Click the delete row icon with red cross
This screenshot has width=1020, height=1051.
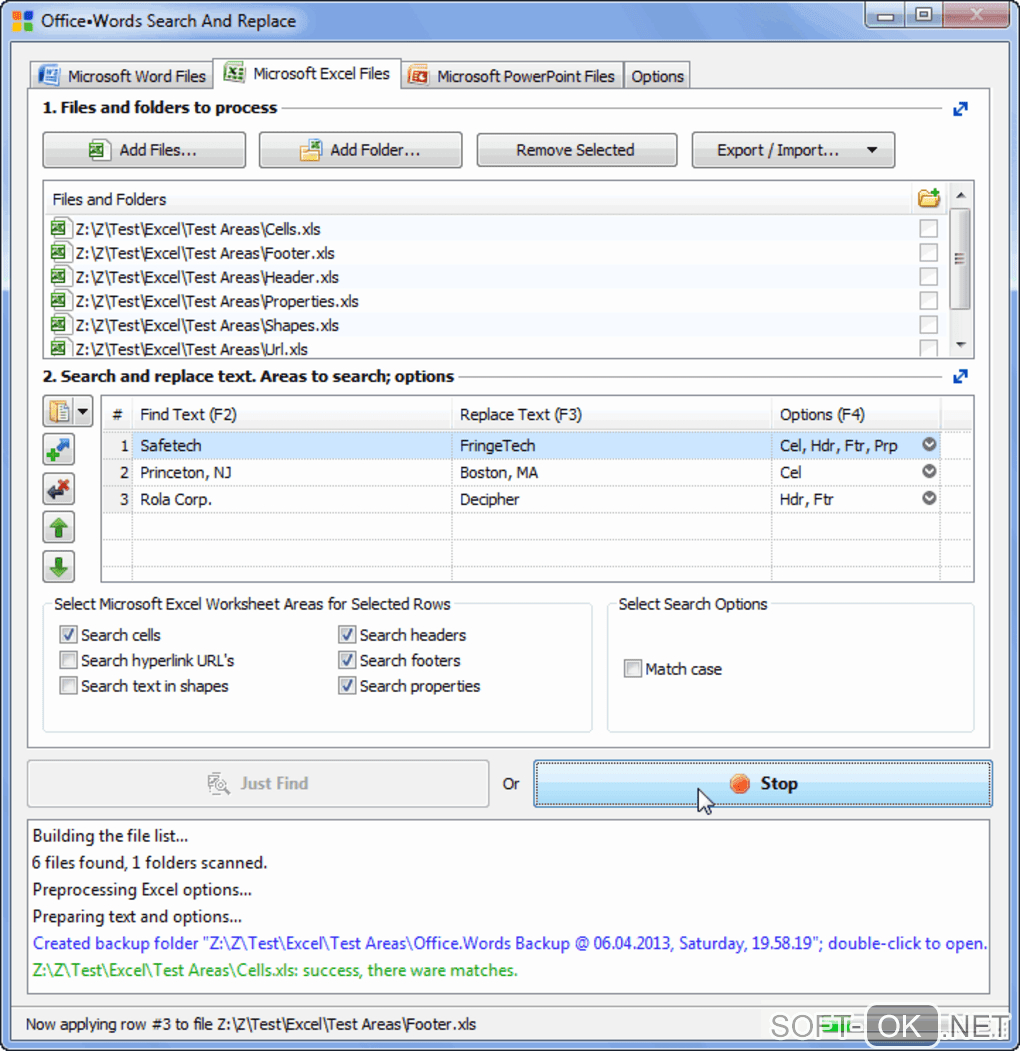(59, 489)
